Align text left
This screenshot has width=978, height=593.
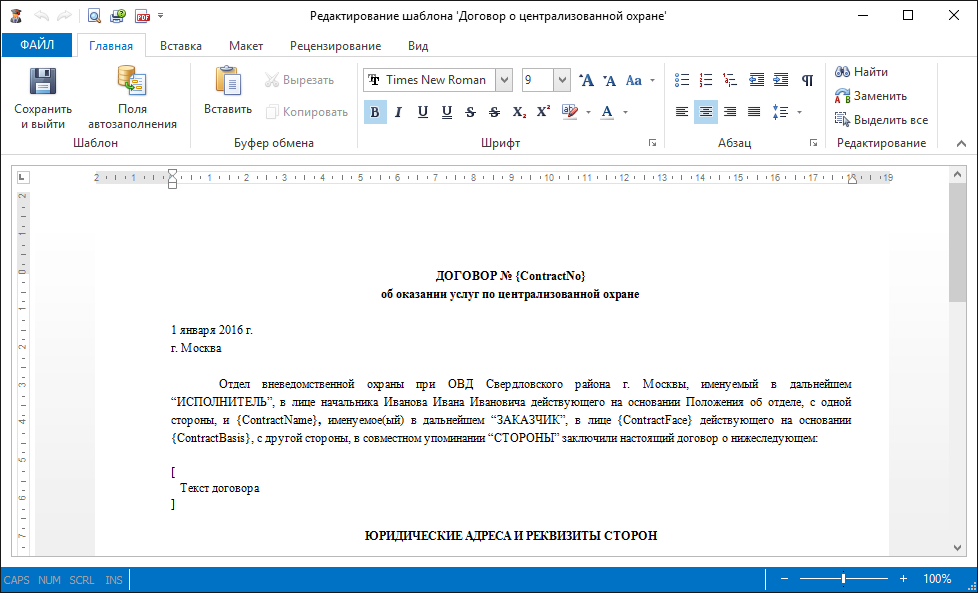pos(682,112)
